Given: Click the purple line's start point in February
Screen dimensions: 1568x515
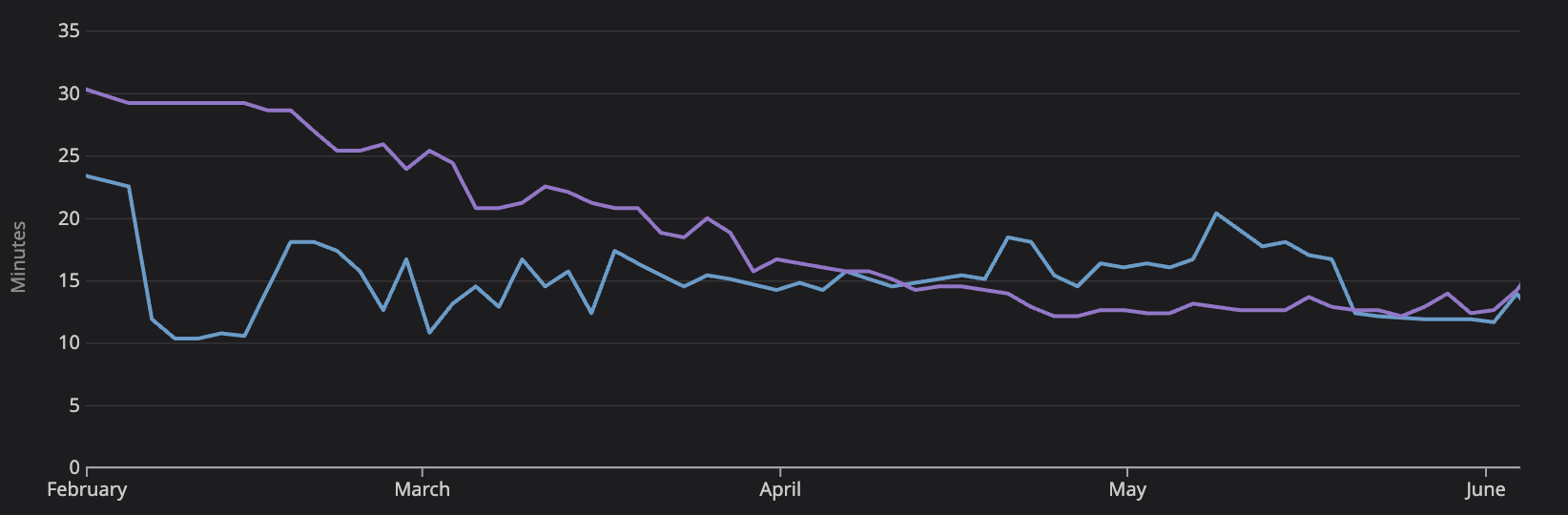Looking at the screenshot, I should pyautogui.click(x=87, y=89).
